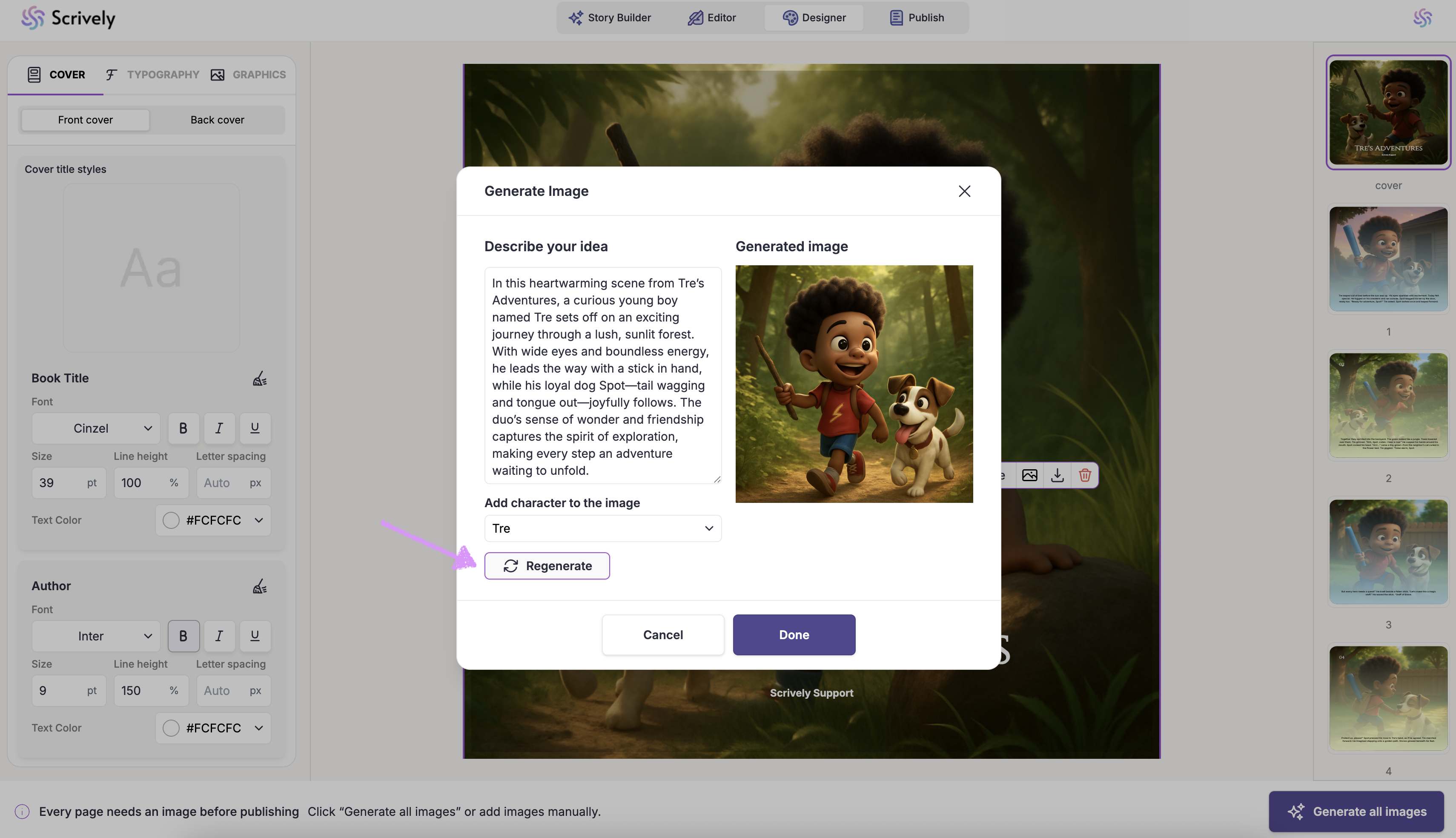Select page 2 thumbnail in right panel

(1388, 405)
